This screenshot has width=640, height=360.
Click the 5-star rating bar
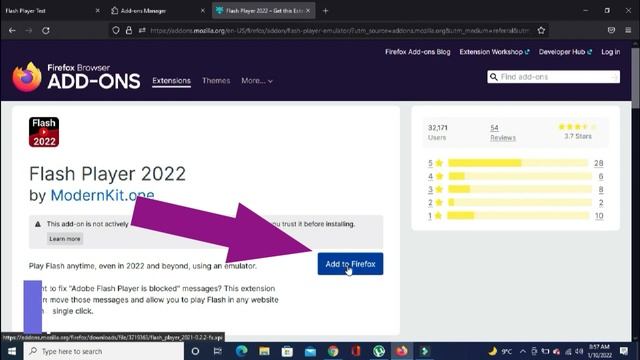(x=518, y=163)
